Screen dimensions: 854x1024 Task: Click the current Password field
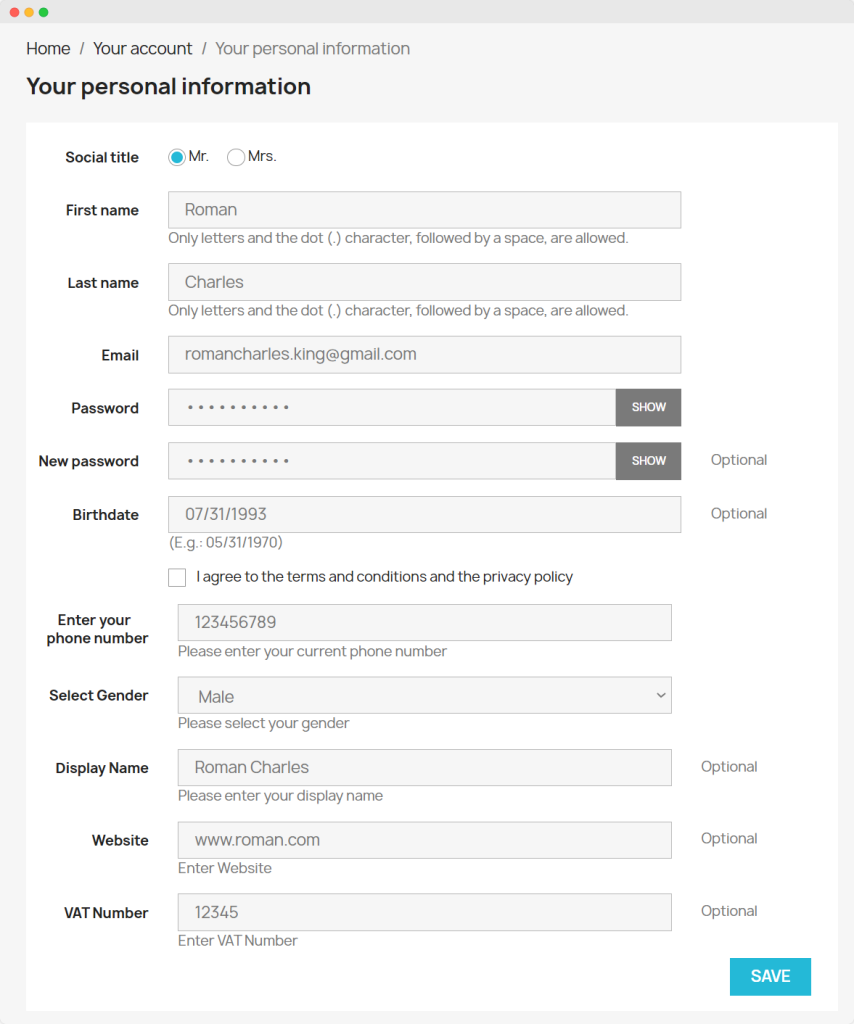point(391,408)
